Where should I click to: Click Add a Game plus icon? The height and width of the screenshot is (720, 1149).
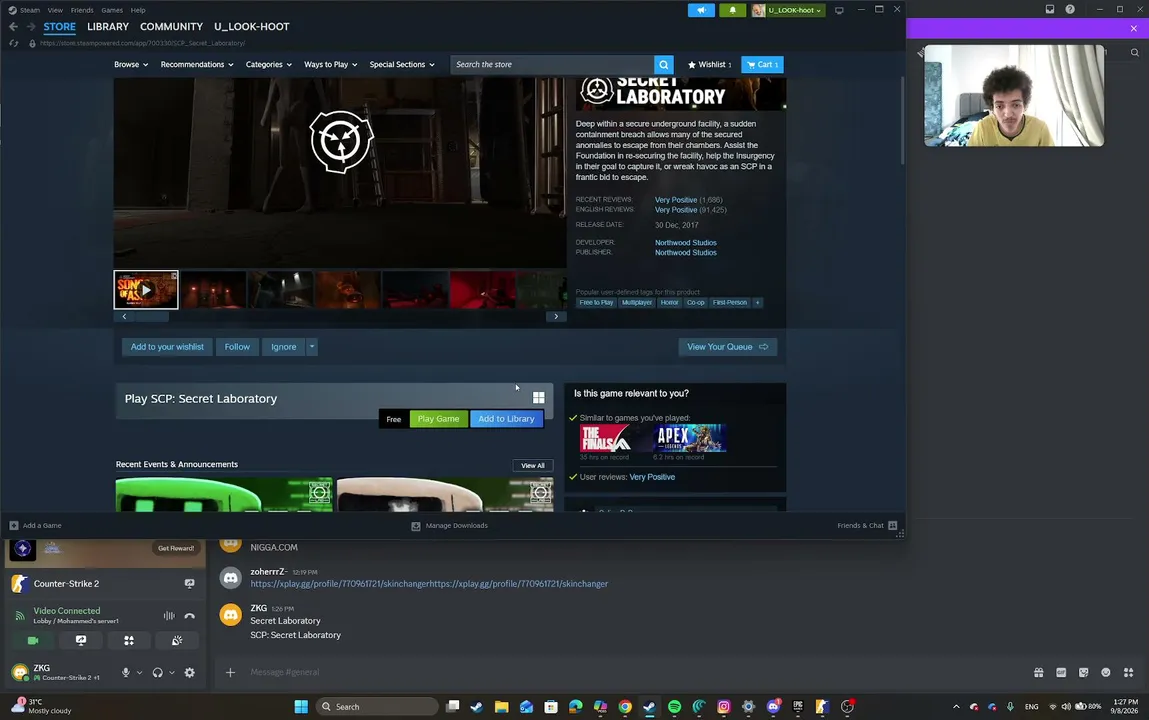[14, 525]
